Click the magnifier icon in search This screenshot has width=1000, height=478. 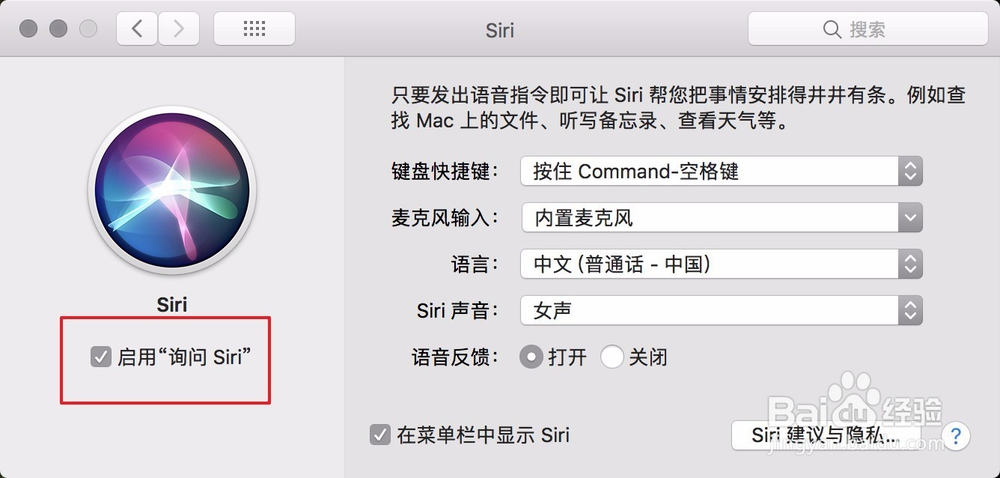(832, 30)
